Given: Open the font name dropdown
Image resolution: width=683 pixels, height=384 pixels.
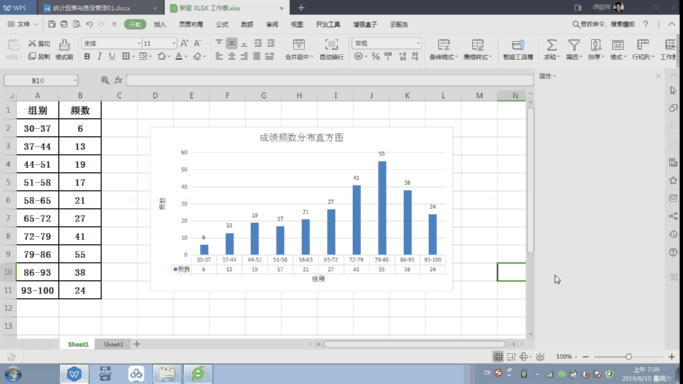Looking at the screenshot, I should point(139,44).
